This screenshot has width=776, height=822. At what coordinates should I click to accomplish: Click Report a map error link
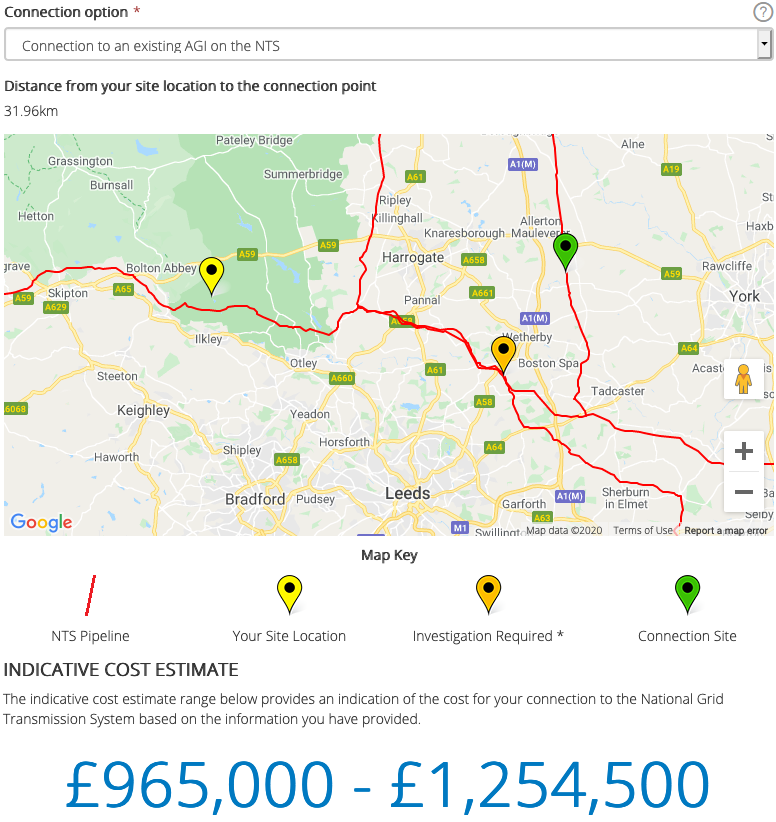(726, 531)
